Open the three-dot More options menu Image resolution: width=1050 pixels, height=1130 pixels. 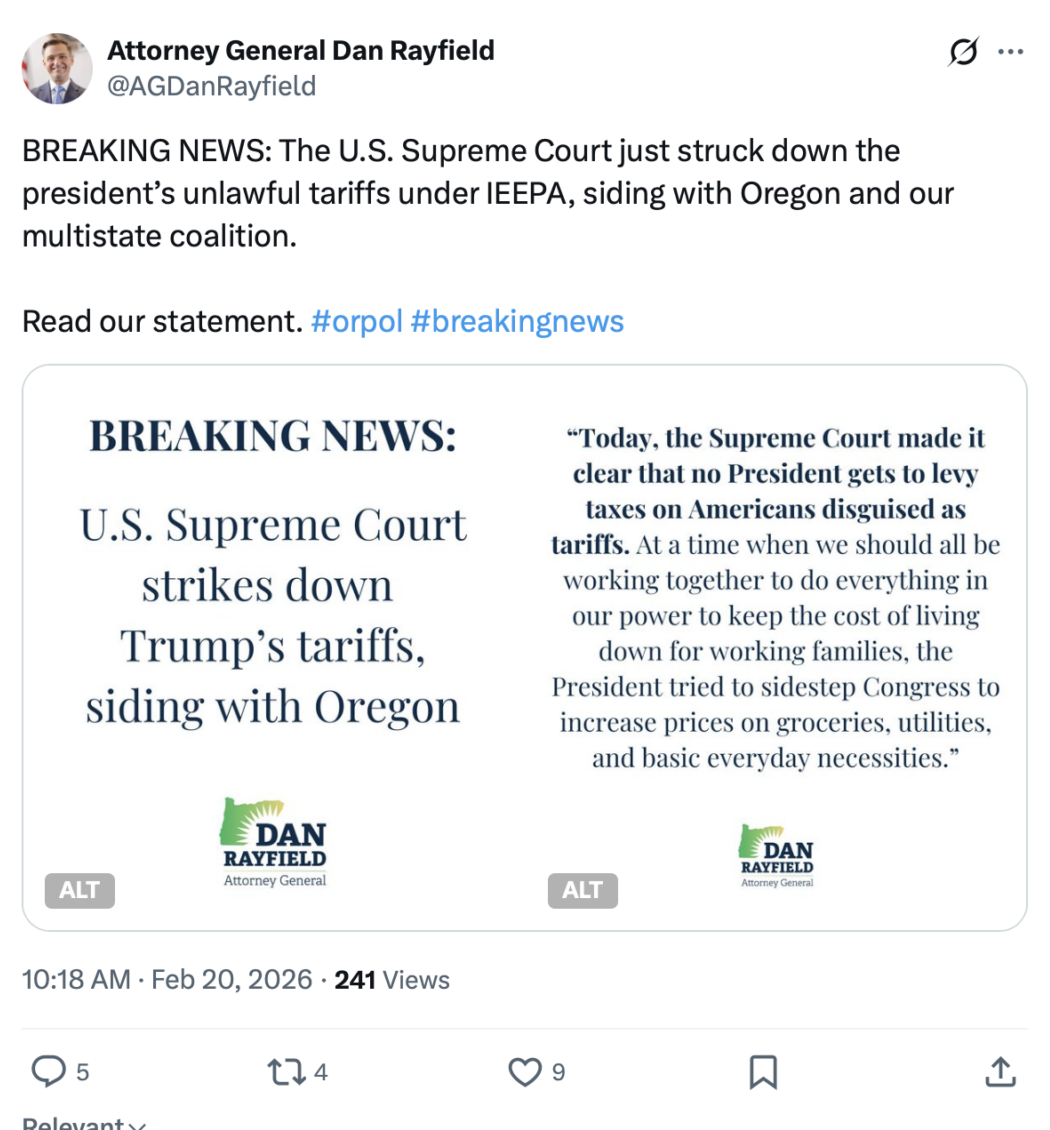(x=1011, y=52)
